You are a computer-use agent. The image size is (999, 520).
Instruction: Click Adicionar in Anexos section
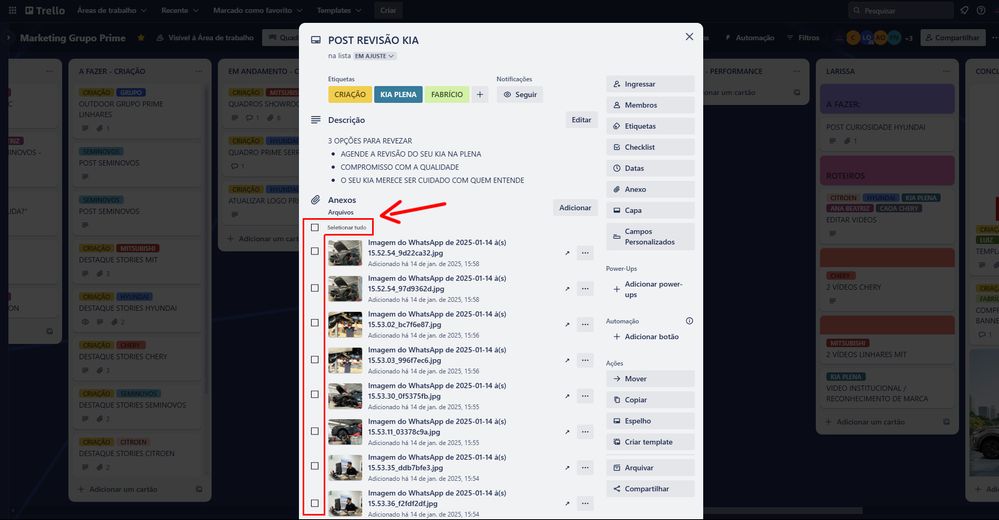(x=575, y=208)
